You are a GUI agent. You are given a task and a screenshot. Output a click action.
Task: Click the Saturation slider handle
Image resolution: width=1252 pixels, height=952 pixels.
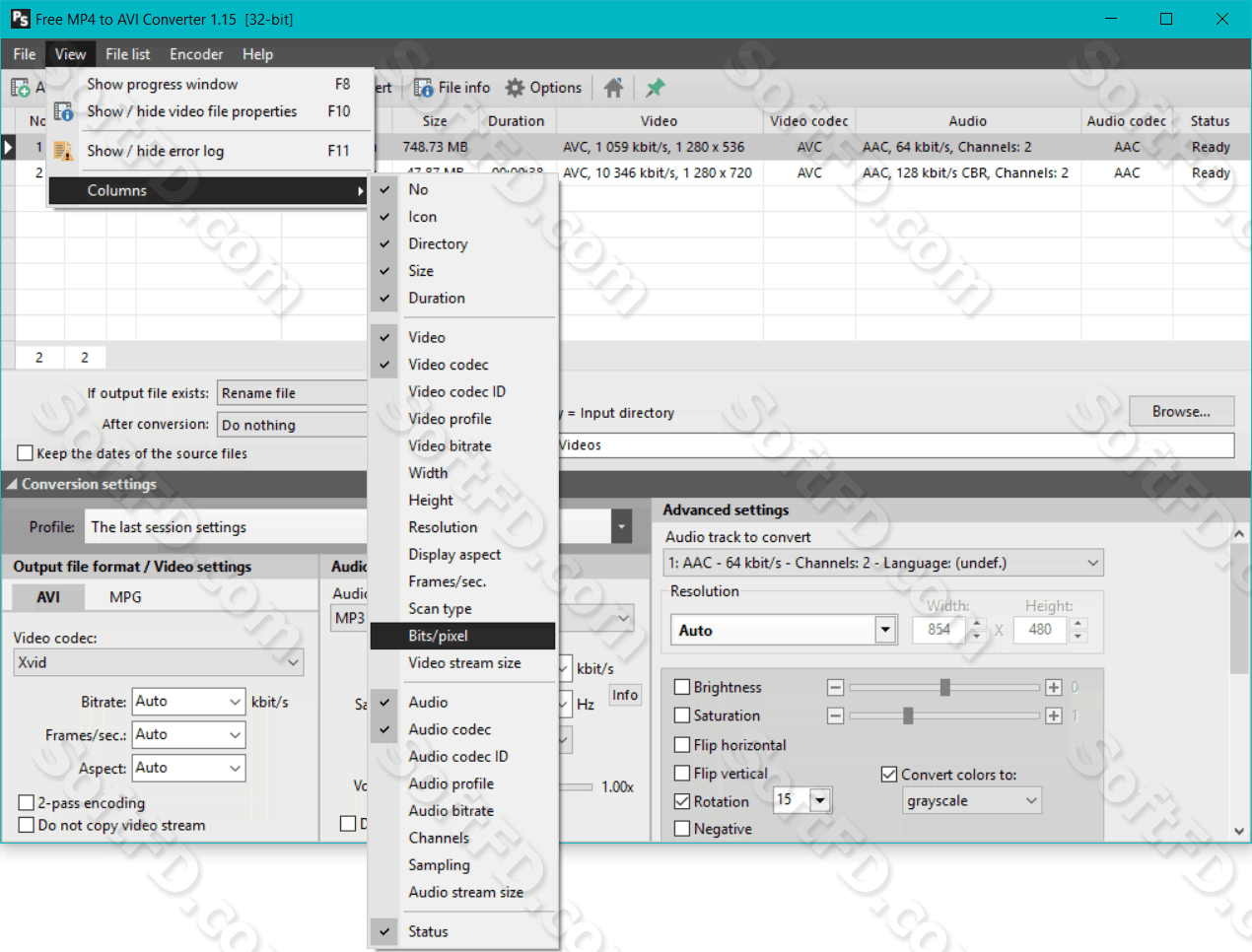908,715
